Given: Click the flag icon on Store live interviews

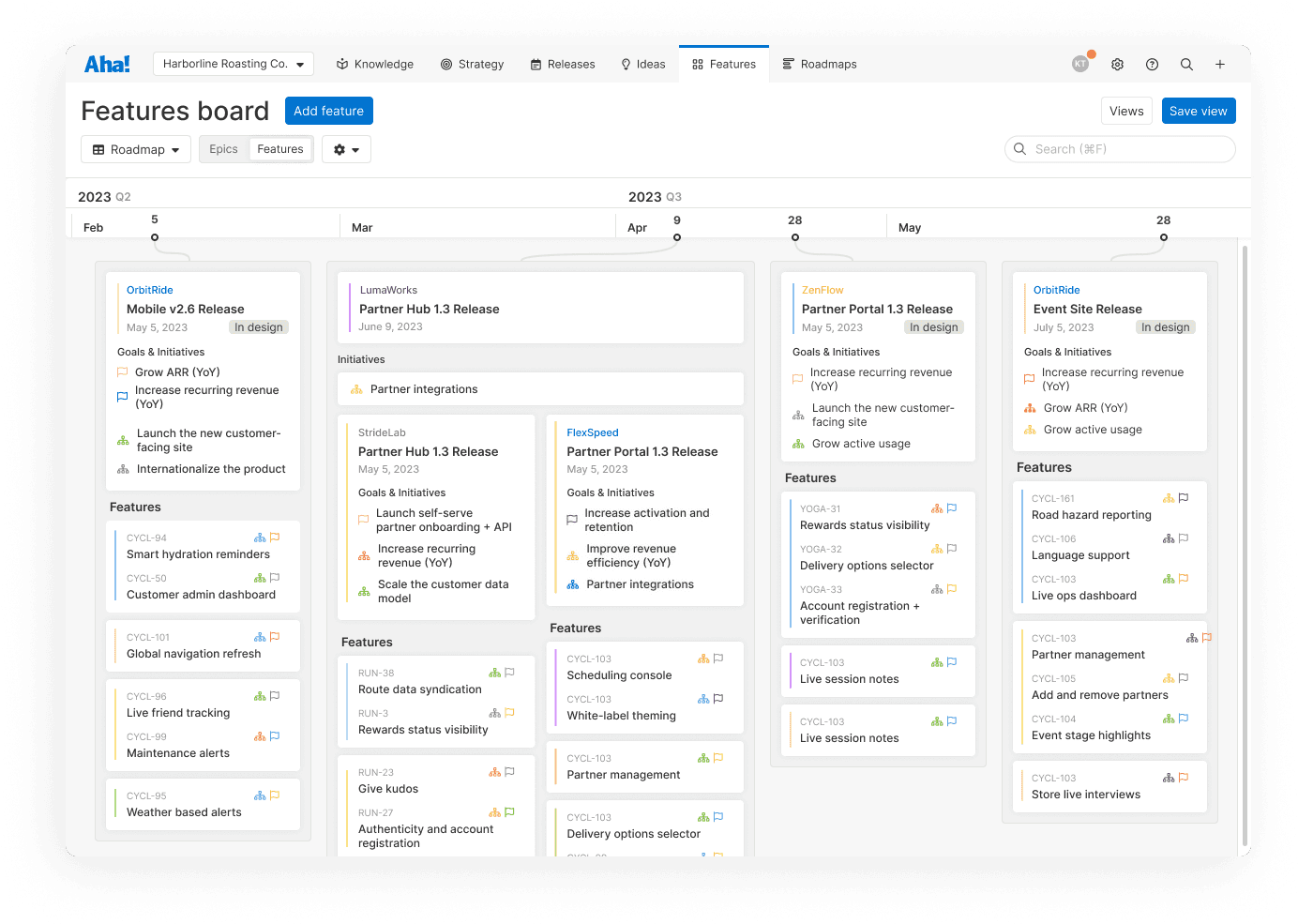Looking at the screenshot, I should pyautogui.click(x=1184, y=778).
